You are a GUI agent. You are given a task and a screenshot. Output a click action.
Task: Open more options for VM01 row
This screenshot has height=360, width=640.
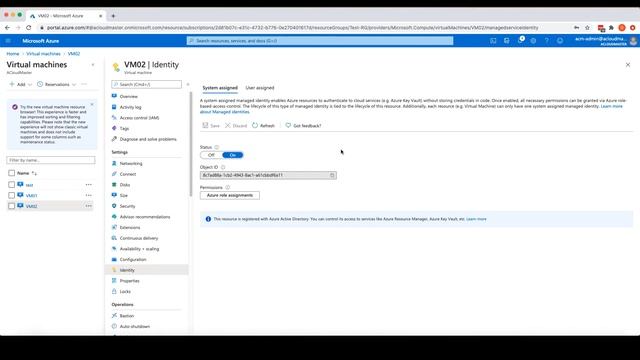click(x=89, y=196)
